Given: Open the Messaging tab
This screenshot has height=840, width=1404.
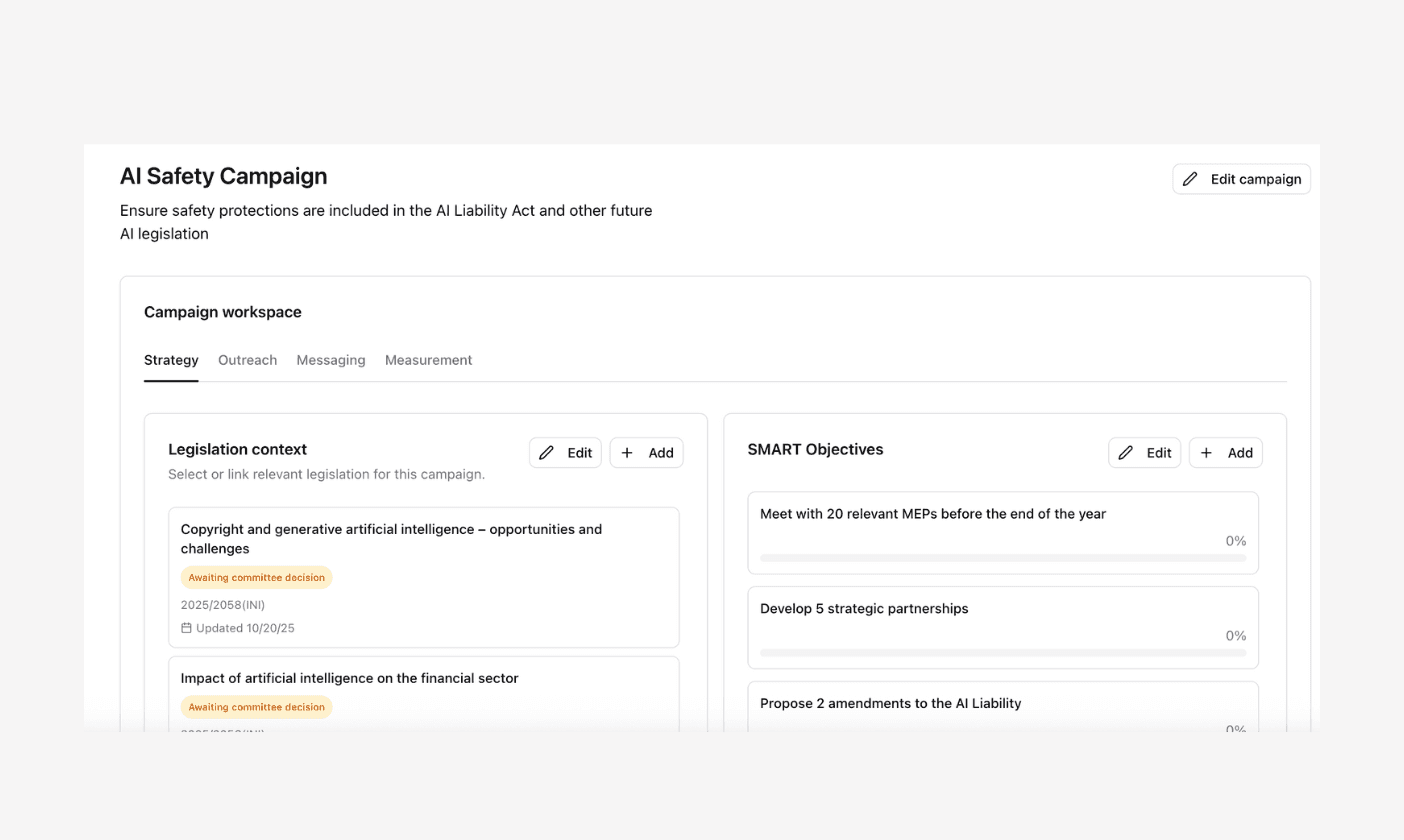Looking at the screenshot, I should click(x=331, y=360).
